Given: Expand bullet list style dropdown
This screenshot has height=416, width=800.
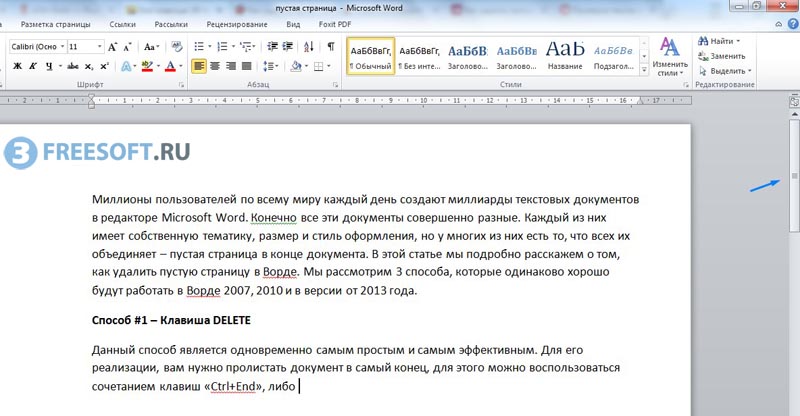Looking at the screenshot, I should coord(210,47).
